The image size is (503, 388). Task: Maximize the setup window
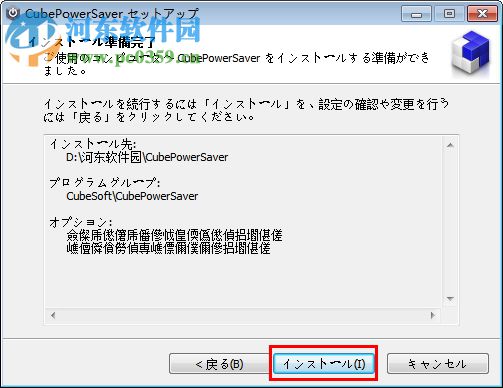[449, 14]
